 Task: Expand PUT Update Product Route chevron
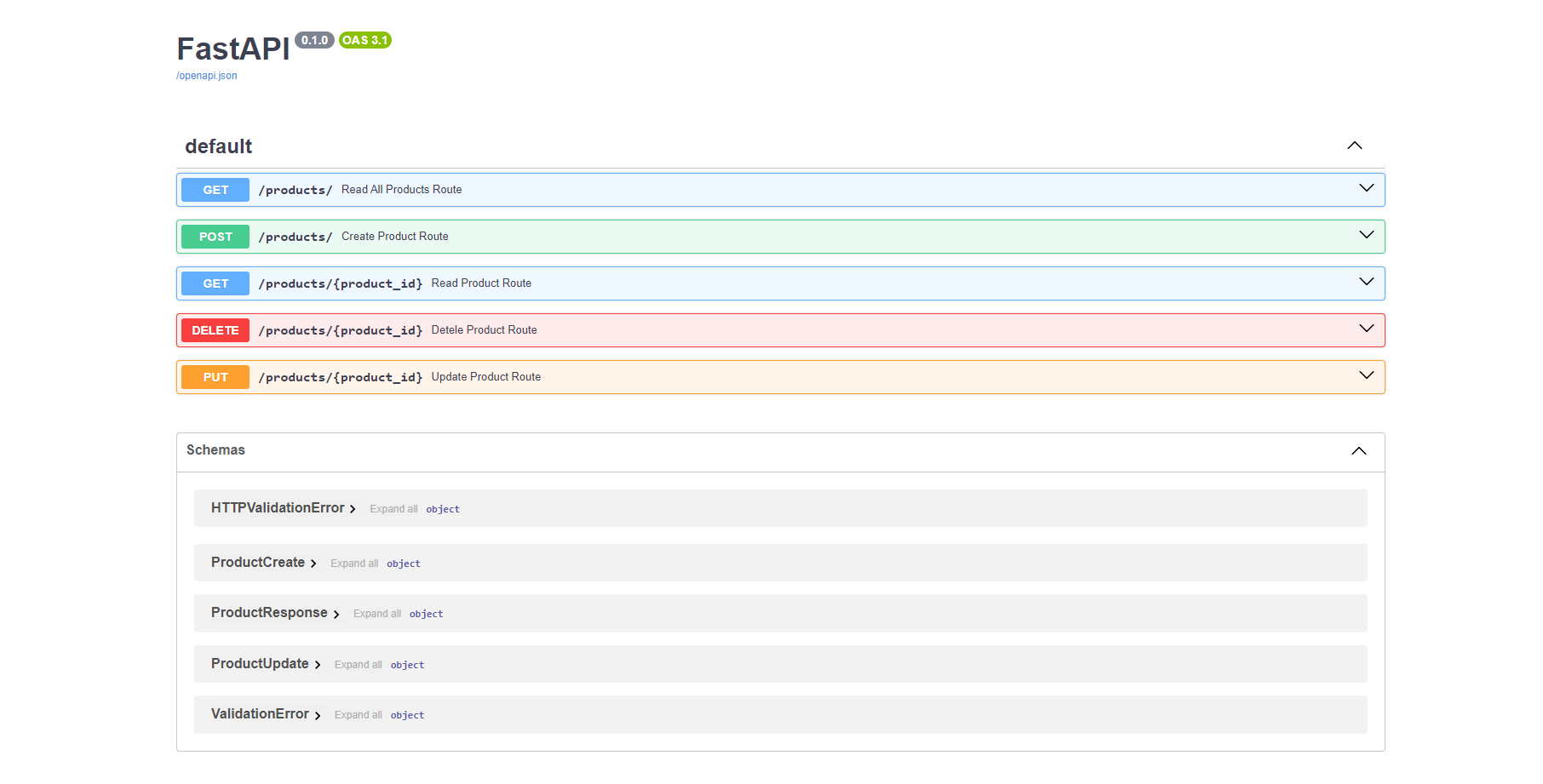1367,375
